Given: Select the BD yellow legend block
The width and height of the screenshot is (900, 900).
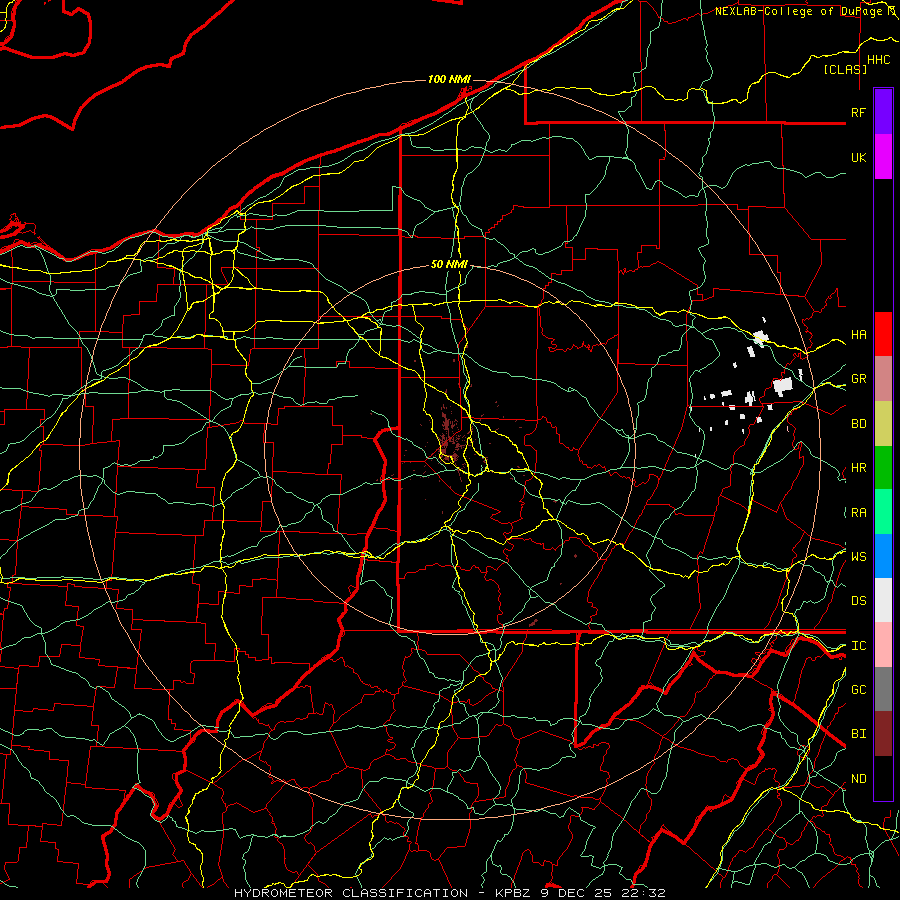Looking at the screenshot, I should click(883, 423).
